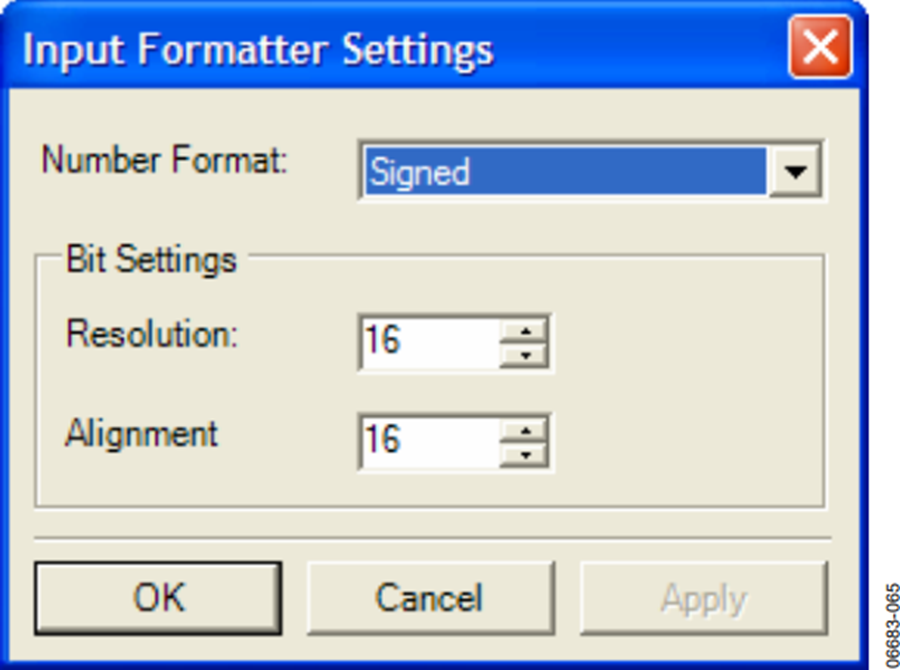This screenshot has width=900, height=670.
Task: Click the greyed-out Apply button
Action: (704, 598)
